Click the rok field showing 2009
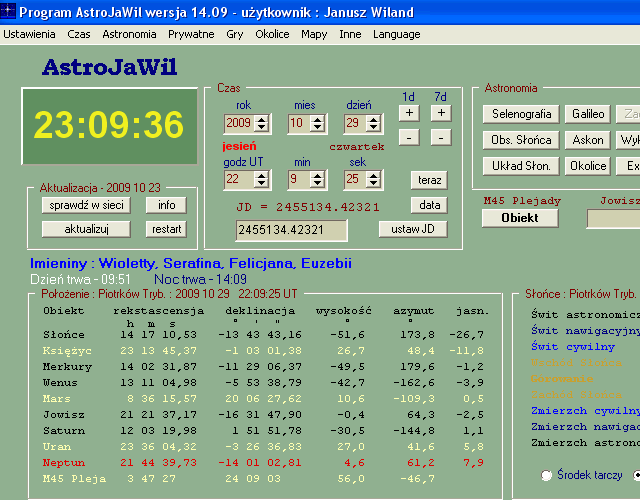Viewport: 640px width, 500px height. coord(239,123)
